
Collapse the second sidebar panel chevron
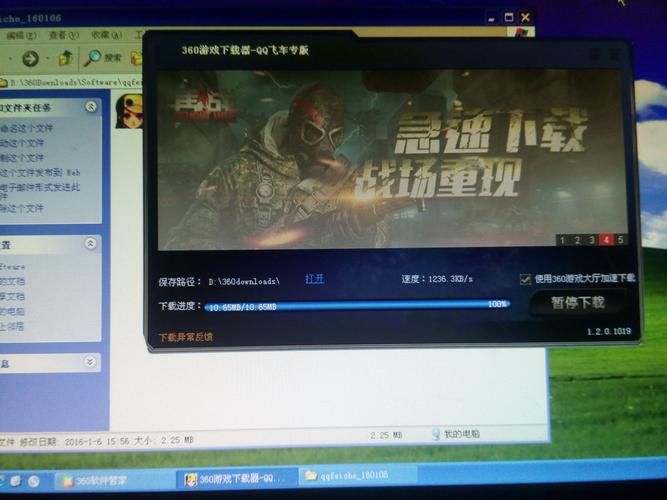click(x=91, y=244)
